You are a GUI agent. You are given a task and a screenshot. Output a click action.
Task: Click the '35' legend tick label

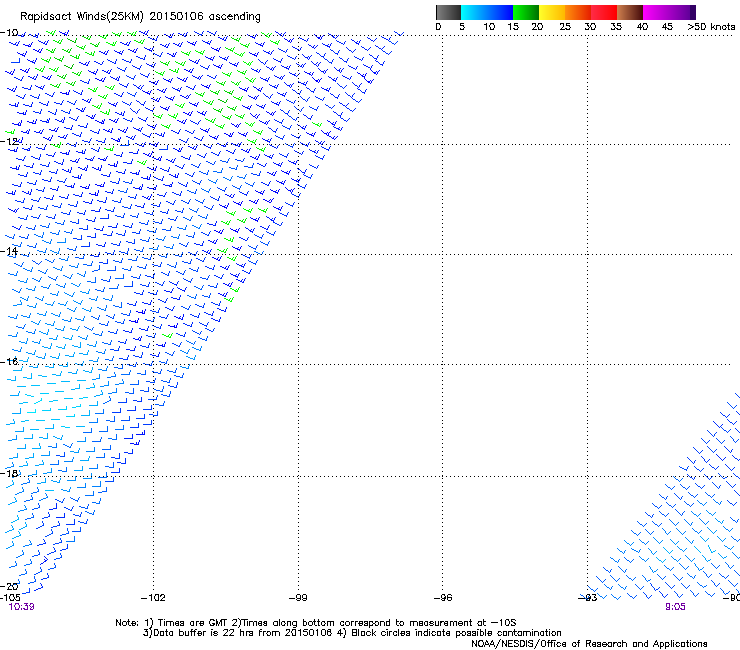[616, 27]
